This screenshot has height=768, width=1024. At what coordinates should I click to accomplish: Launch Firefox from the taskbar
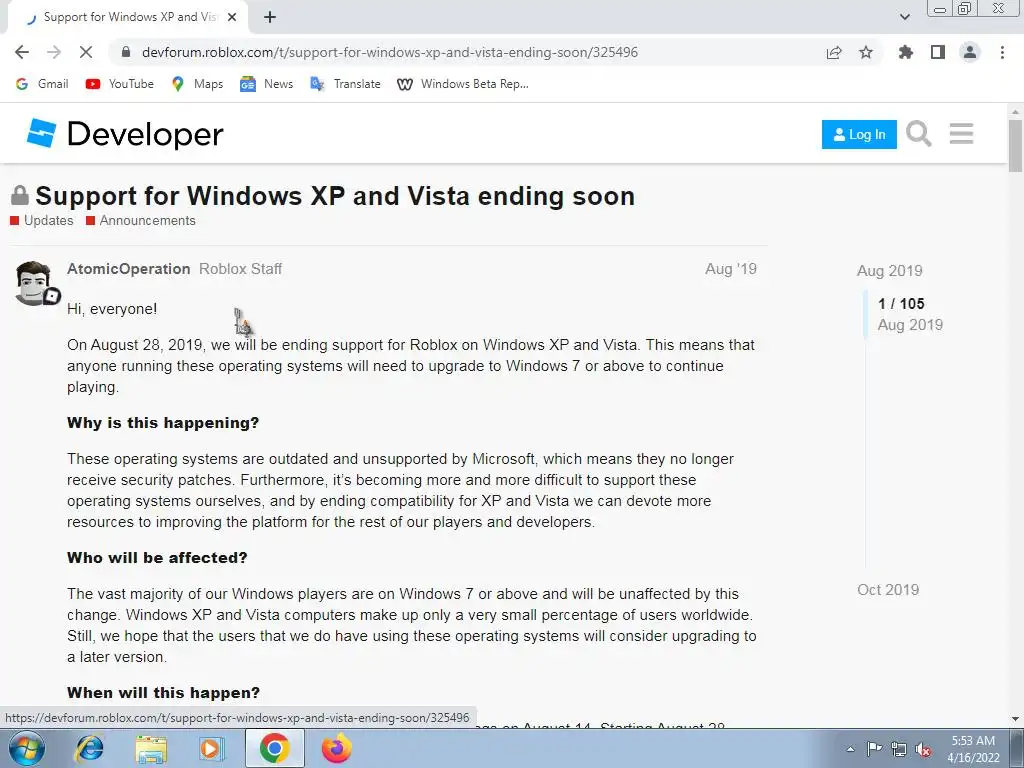337,748
